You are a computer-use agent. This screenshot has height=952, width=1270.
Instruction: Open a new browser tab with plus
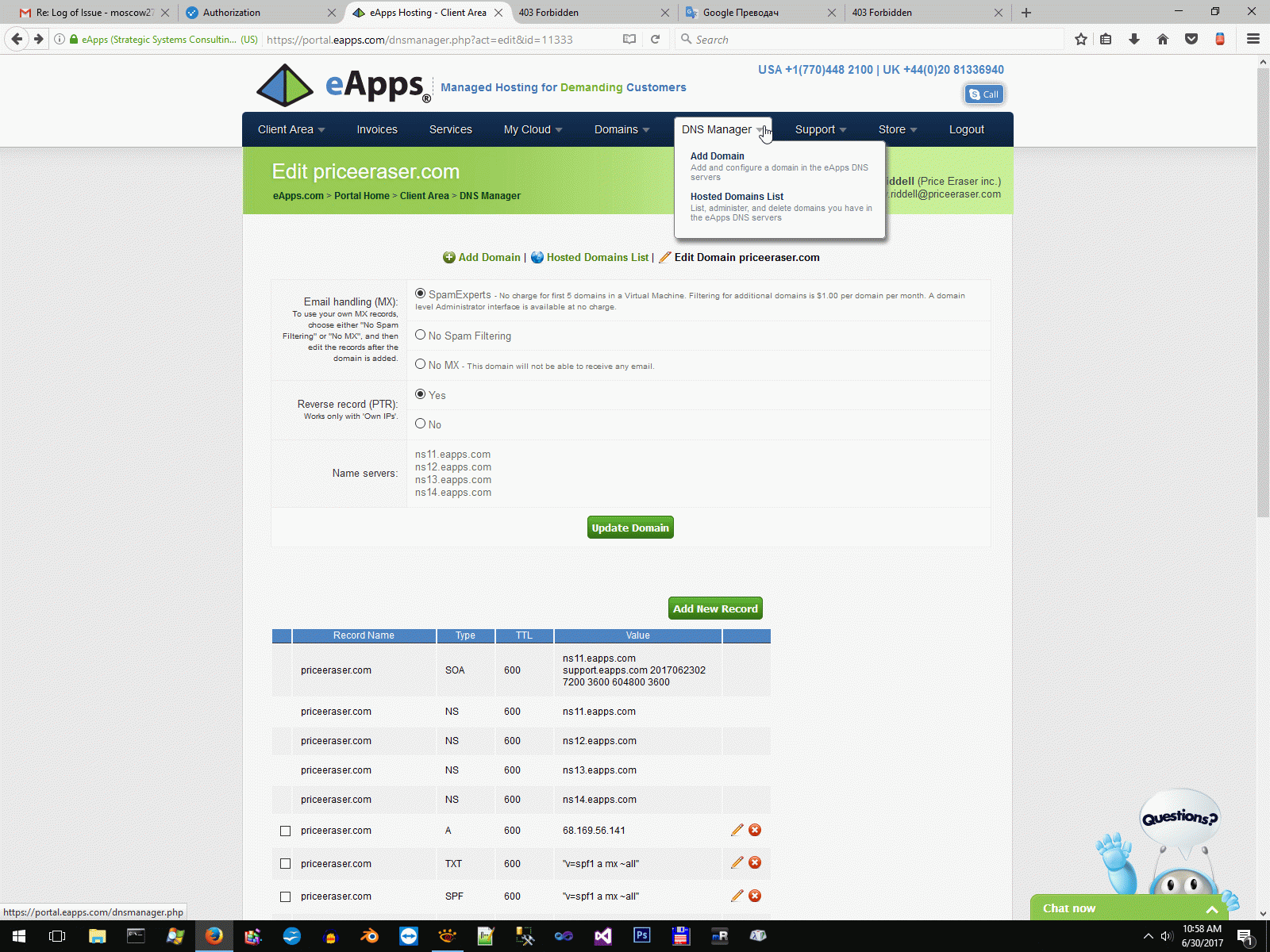tap(1026, 13)
